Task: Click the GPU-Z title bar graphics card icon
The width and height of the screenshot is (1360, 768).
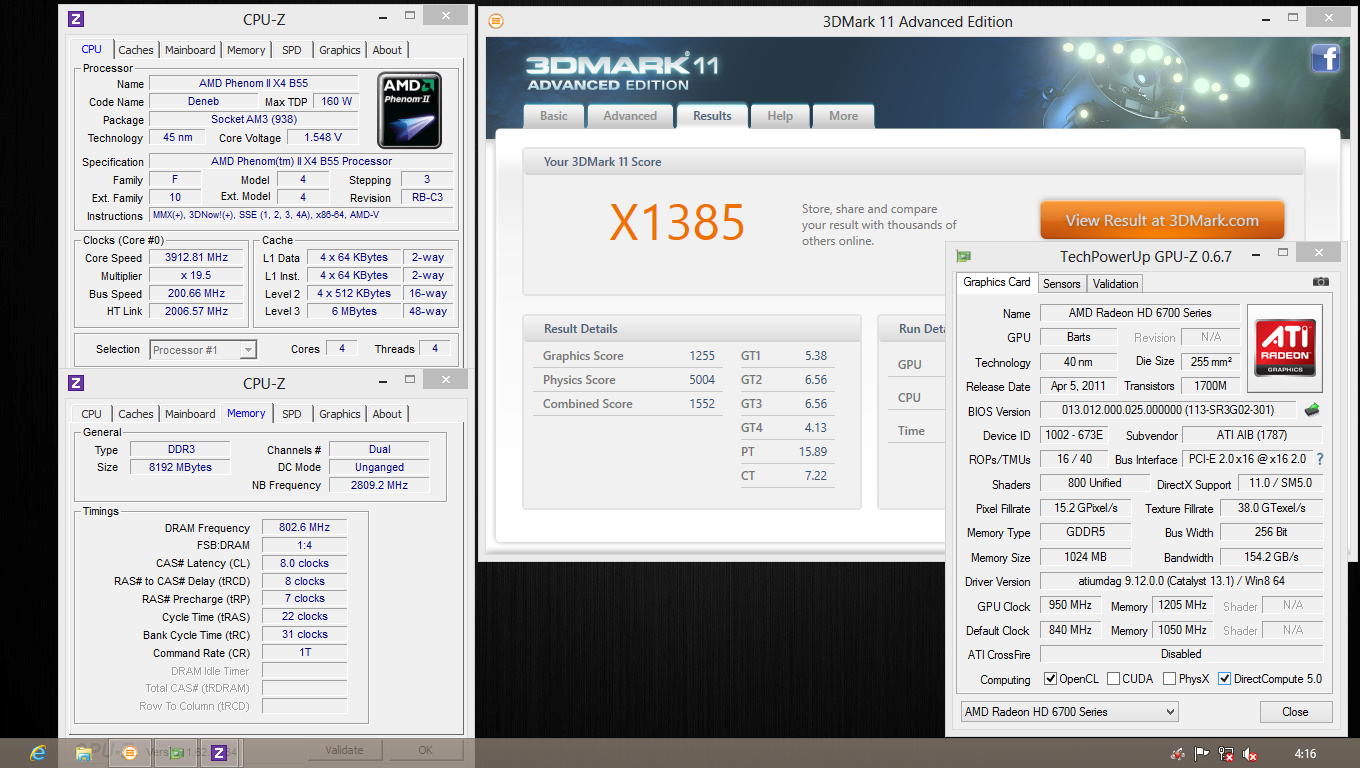Action: click(963, 256)
